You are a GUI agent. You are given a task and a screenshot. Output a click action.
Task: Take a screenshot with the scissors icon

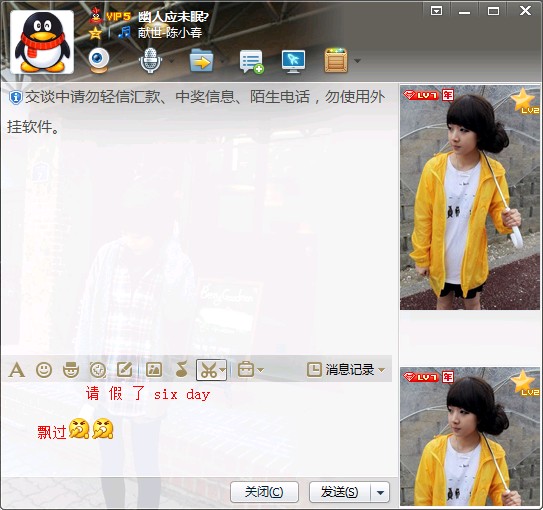[x=208, y=370]
